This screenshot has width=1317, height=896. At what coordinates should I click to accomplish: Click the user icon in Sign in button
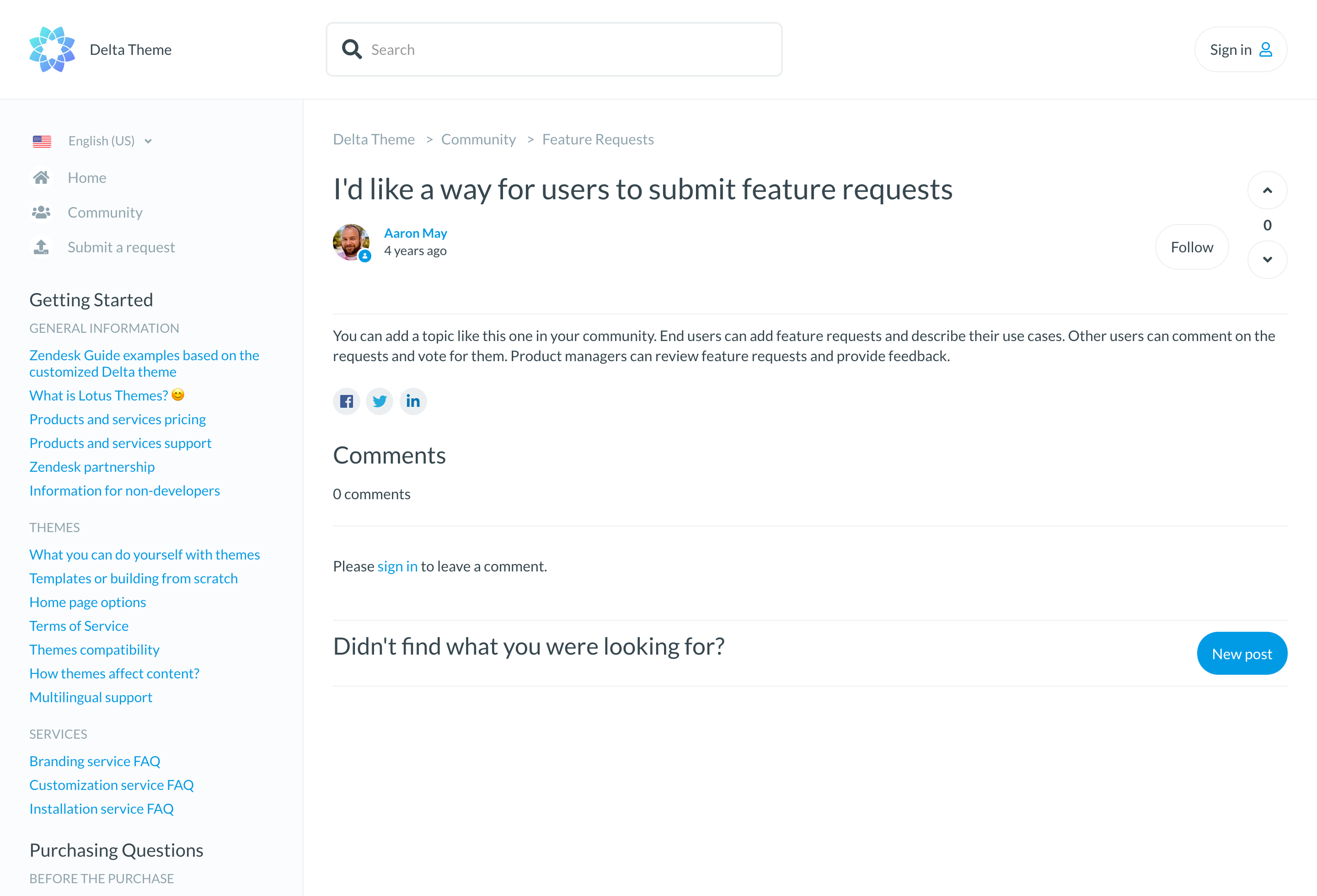(x=1265, y=50)
